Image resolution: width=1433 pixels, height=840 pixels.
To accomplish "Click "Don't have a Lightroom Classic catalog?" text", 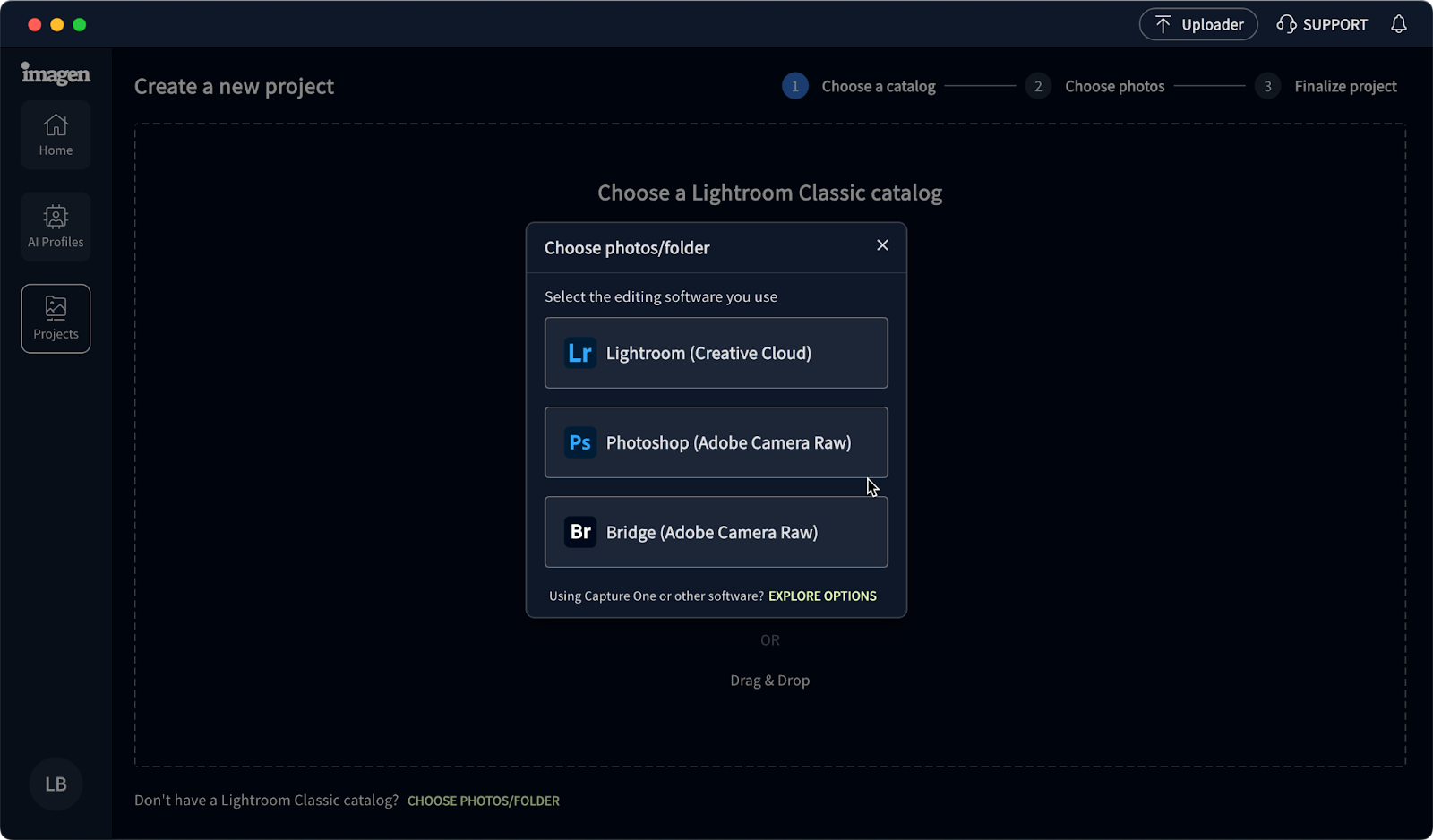I will click(x=266, y=801).
